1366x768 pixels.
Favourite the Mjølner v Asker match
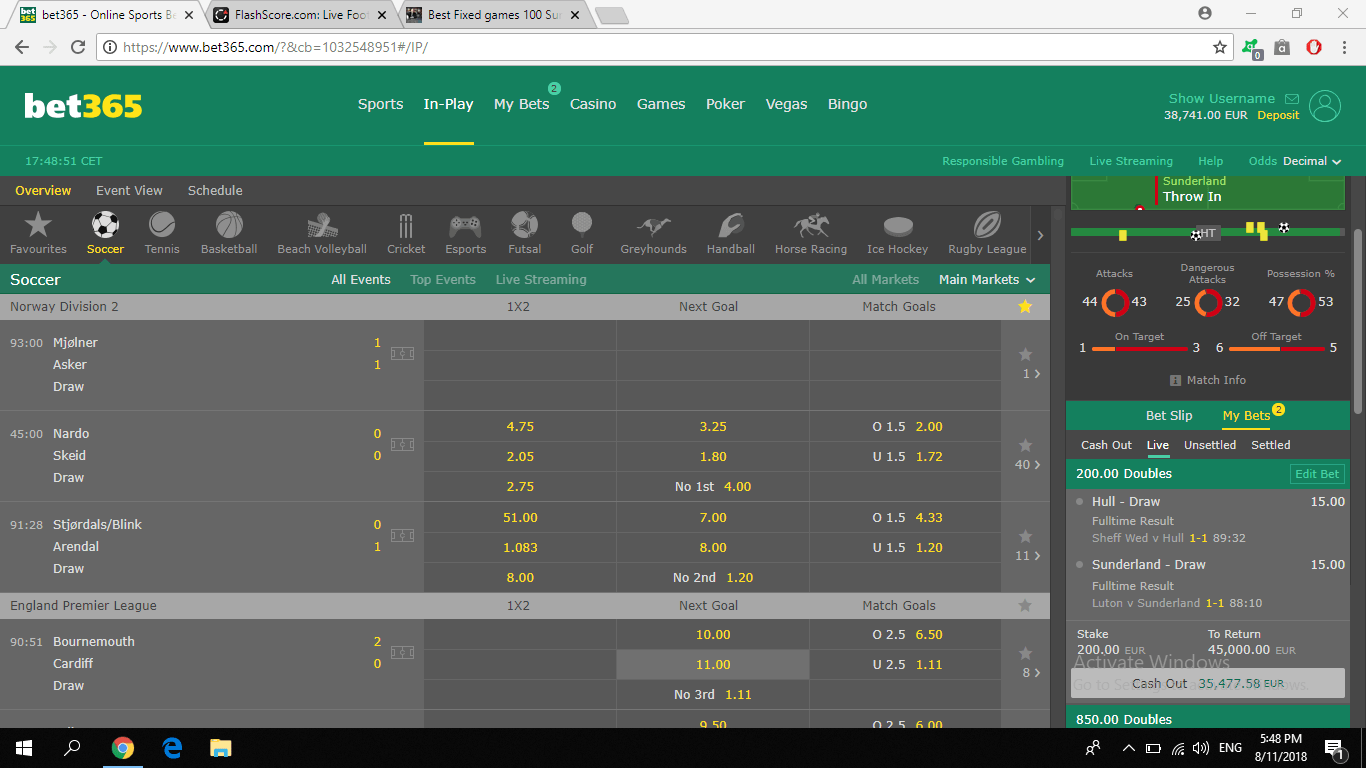point(1024,354)
